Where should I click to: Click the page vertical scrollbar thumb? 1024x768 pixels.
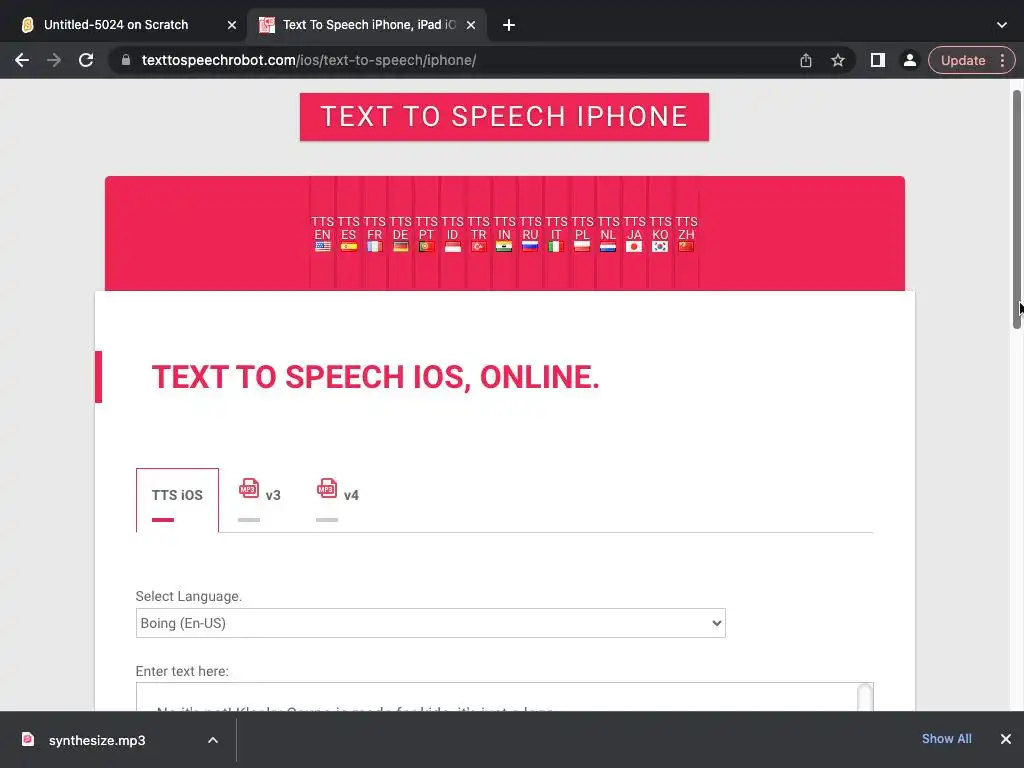(1017, 209)
